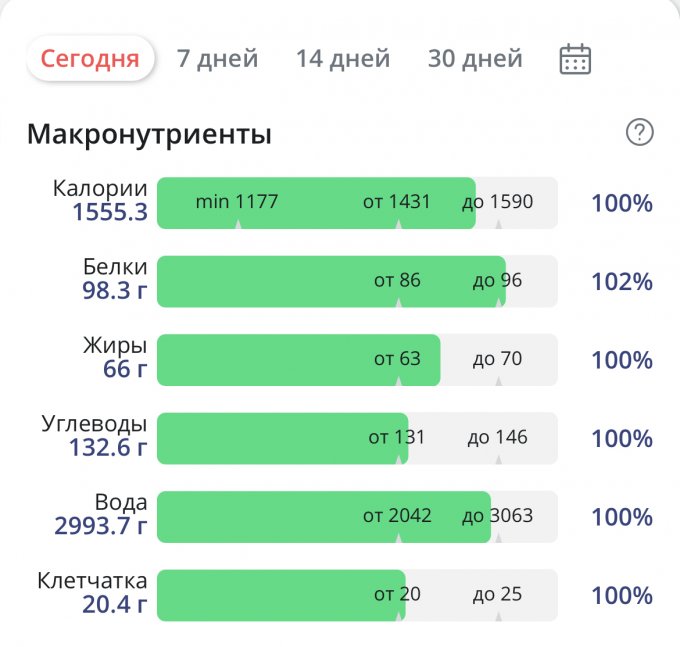Tap the Жиры 66 г value label
The image size is (680, 647).
[x=124, y=369]
